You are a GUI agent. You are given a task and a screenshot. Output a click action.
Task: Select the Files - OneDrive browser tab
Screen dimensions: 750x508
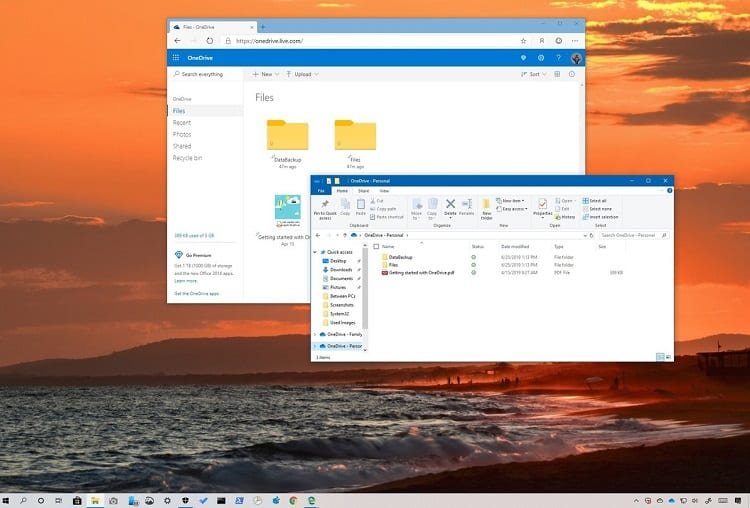(x=212, y=27)
